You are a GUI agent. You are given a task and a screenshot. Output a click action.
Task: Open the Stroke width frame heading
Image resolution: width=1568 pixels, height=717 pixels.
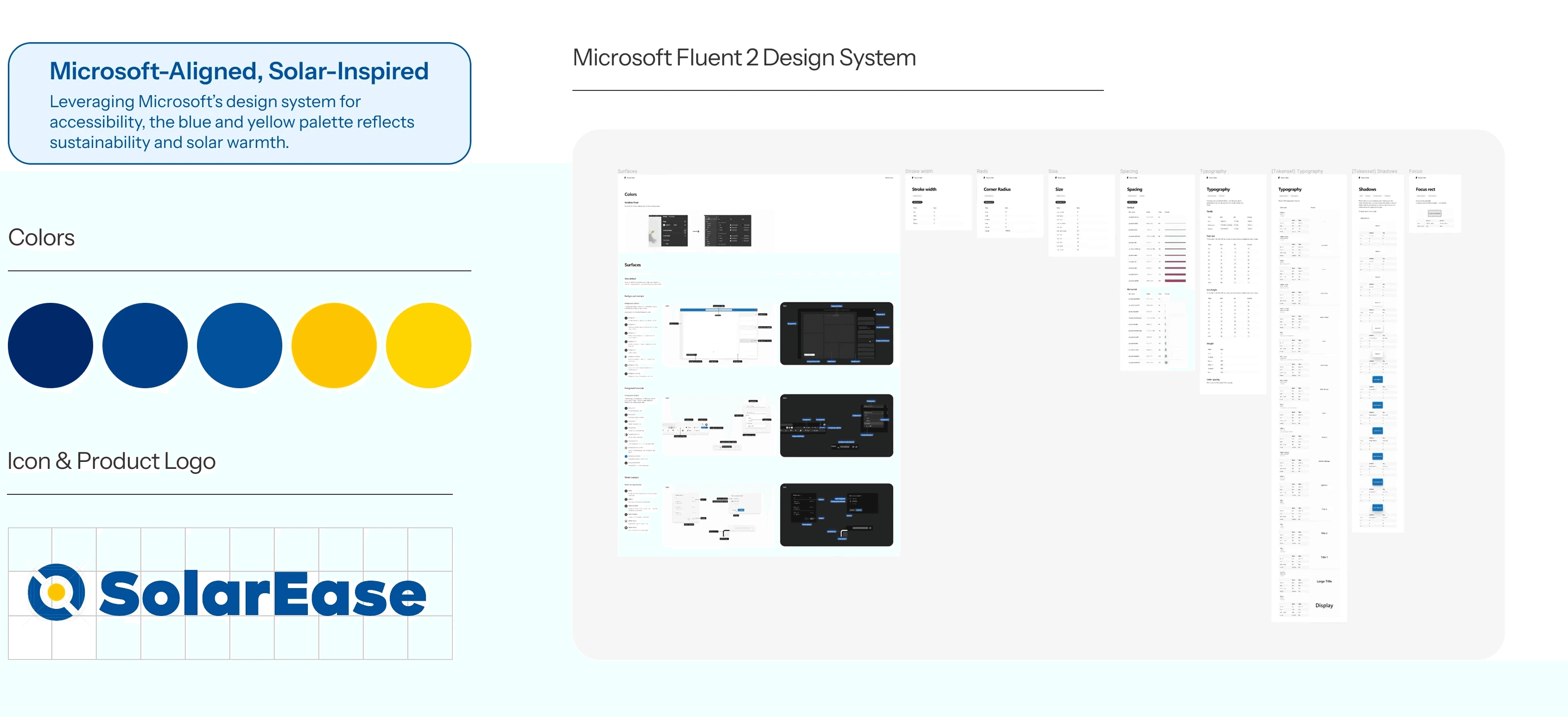[x=924, y=190]
